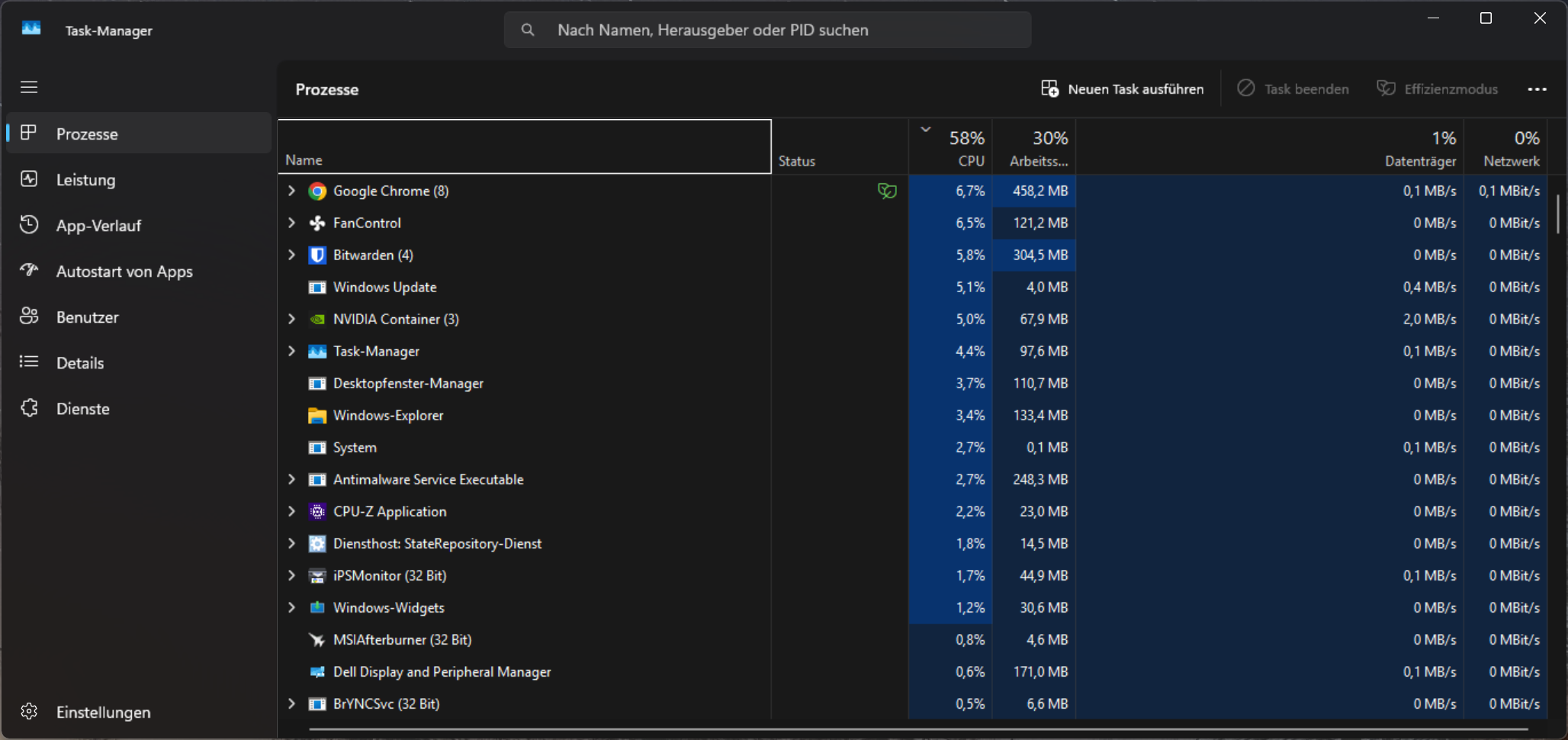Viewport: 1568px width, 740px height.
Task: Click the search box for name or PID
Action: tap(767, 30)
